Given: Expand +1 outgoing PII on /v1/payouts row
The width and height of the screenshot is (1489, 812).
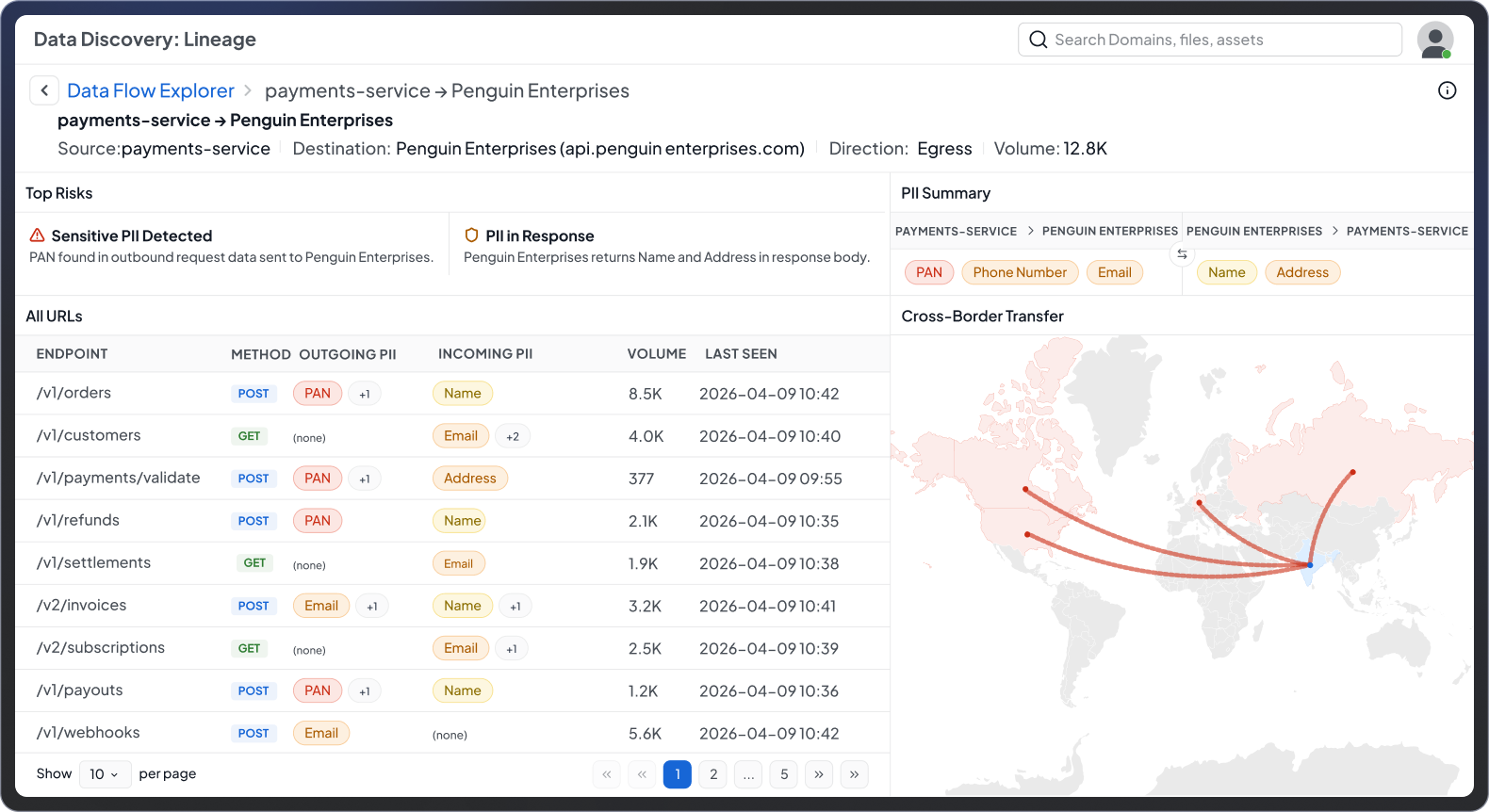Looking at the screenshot, I should click(365, 690).
